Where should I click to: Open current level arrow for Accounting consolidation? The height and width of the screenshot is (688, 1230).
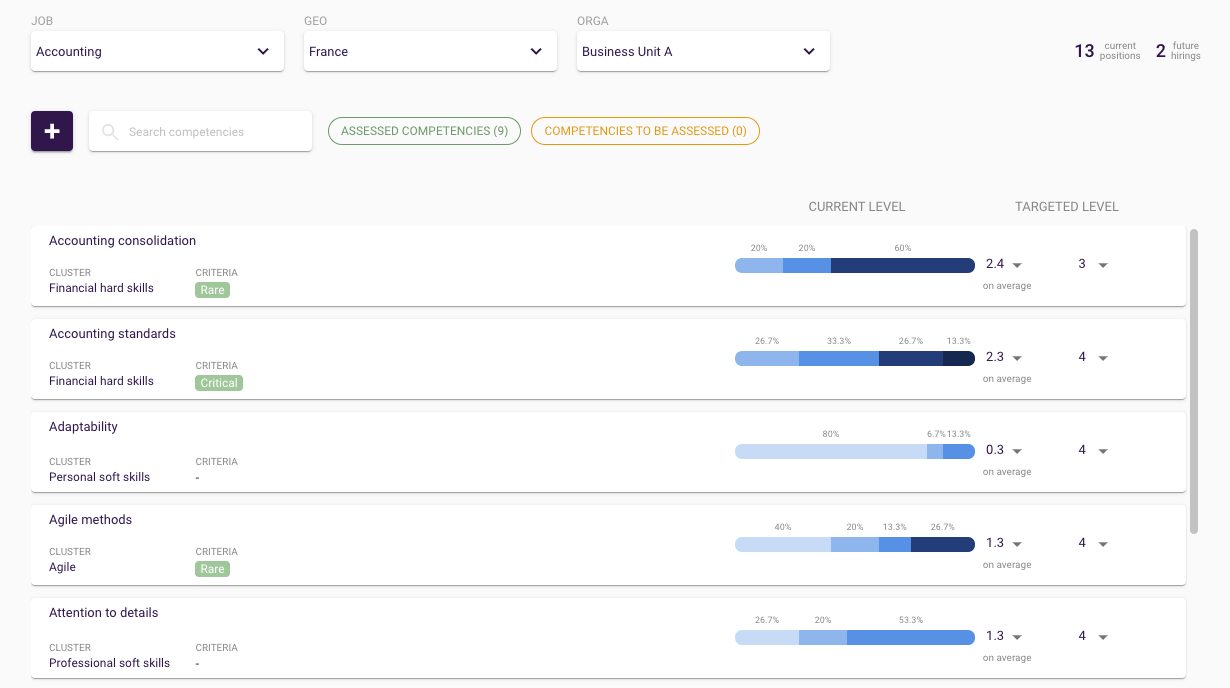point(1017,265)
